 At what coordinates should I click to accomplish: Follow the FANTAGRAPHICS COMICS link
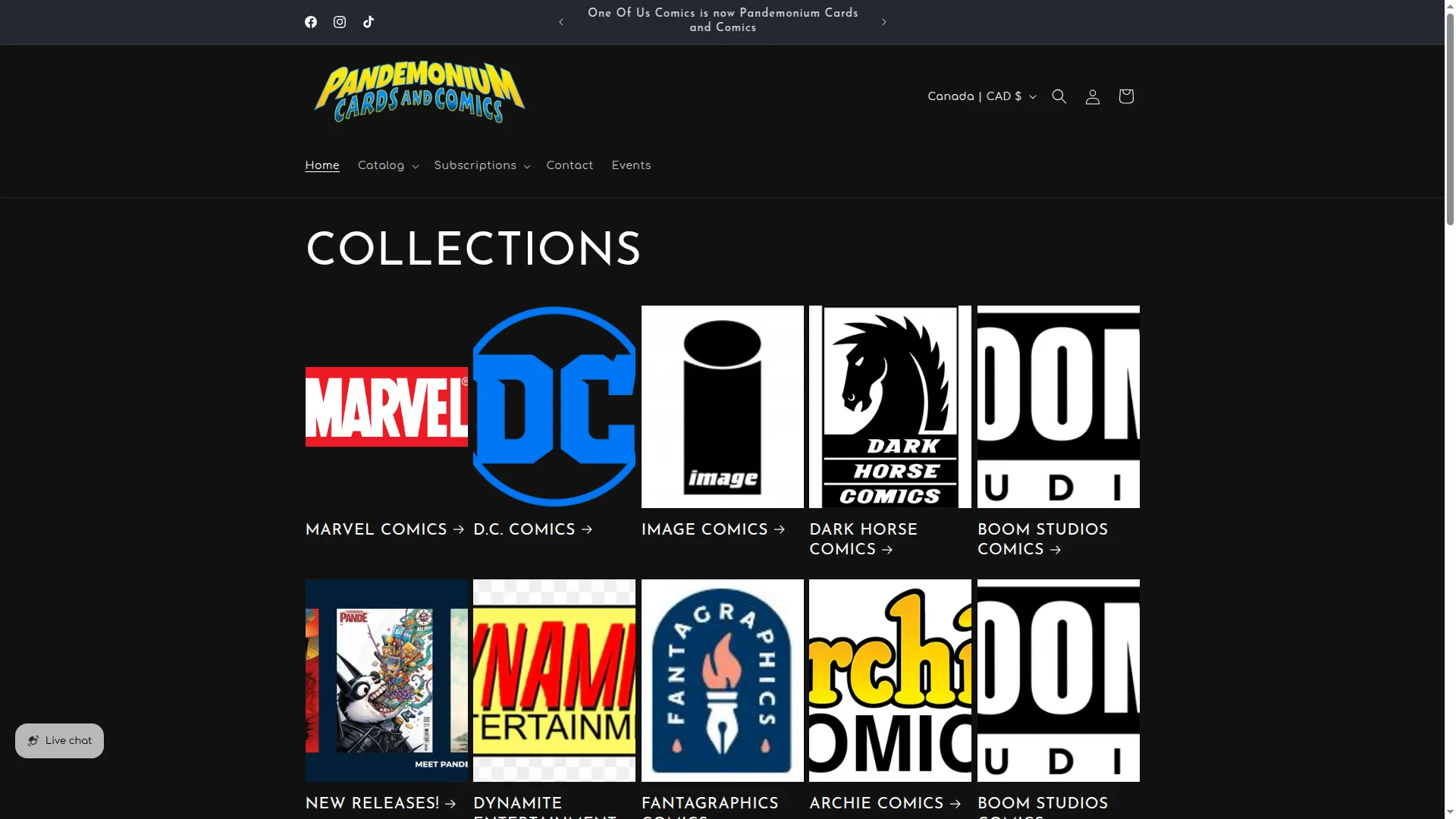[710, 806]
